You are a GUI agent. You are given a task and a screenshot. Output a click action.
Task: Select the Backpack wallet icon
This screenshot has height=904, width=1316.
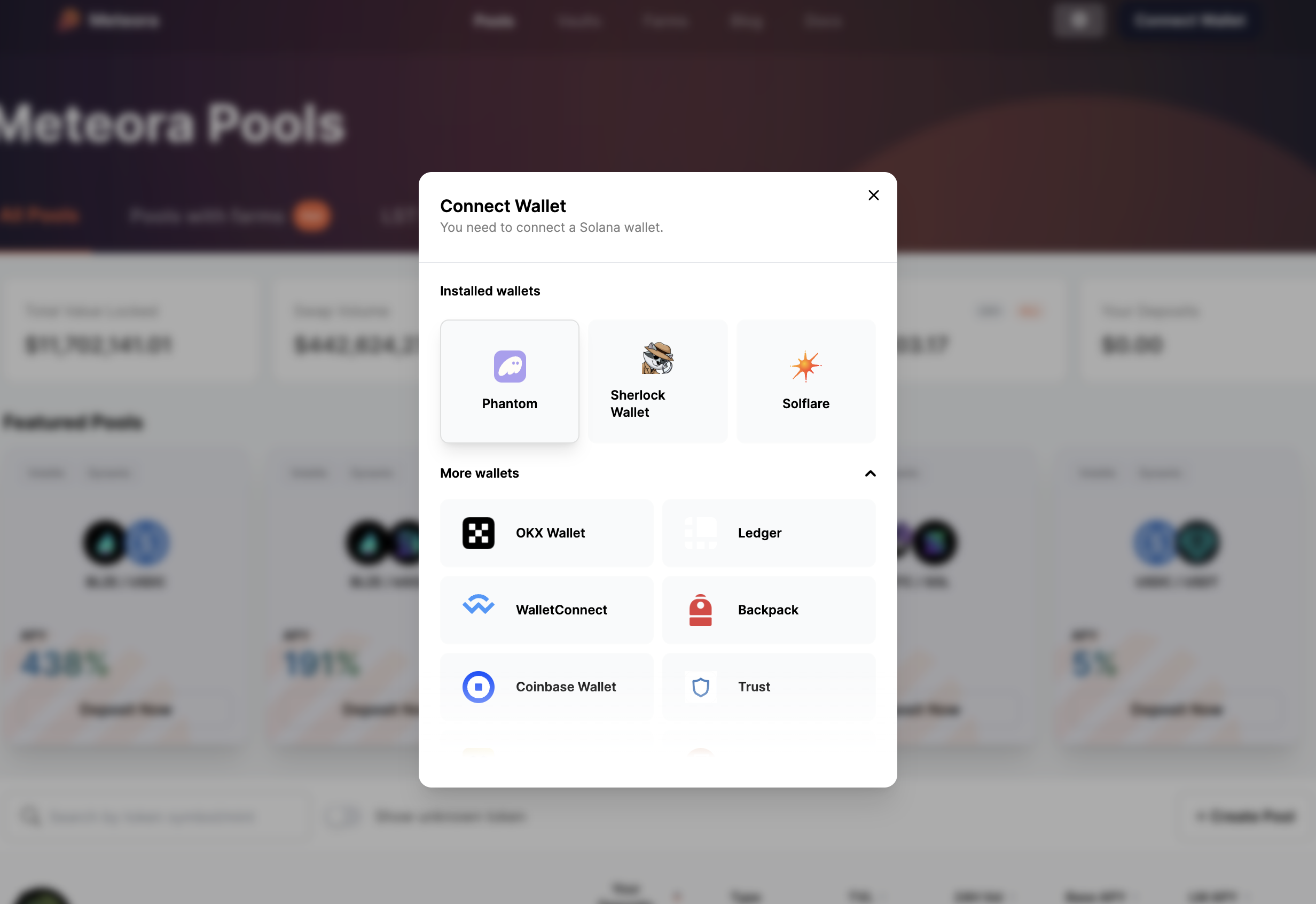700,609
